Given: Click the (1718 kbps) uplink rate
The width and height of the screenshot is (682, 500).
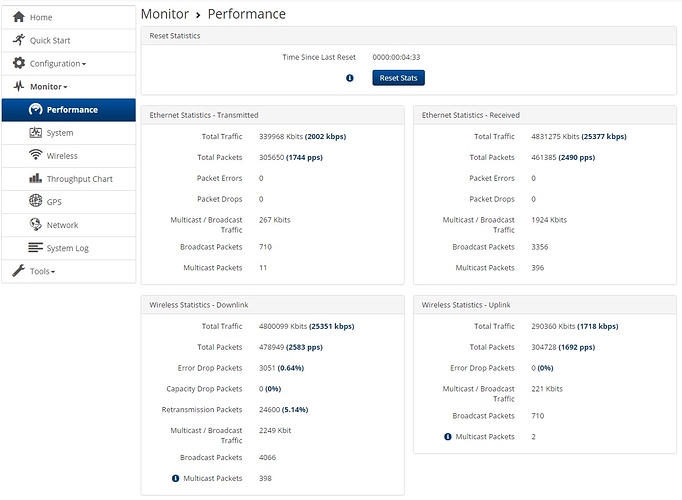Looking at the screenshot, I should click(x=598, y=326).
